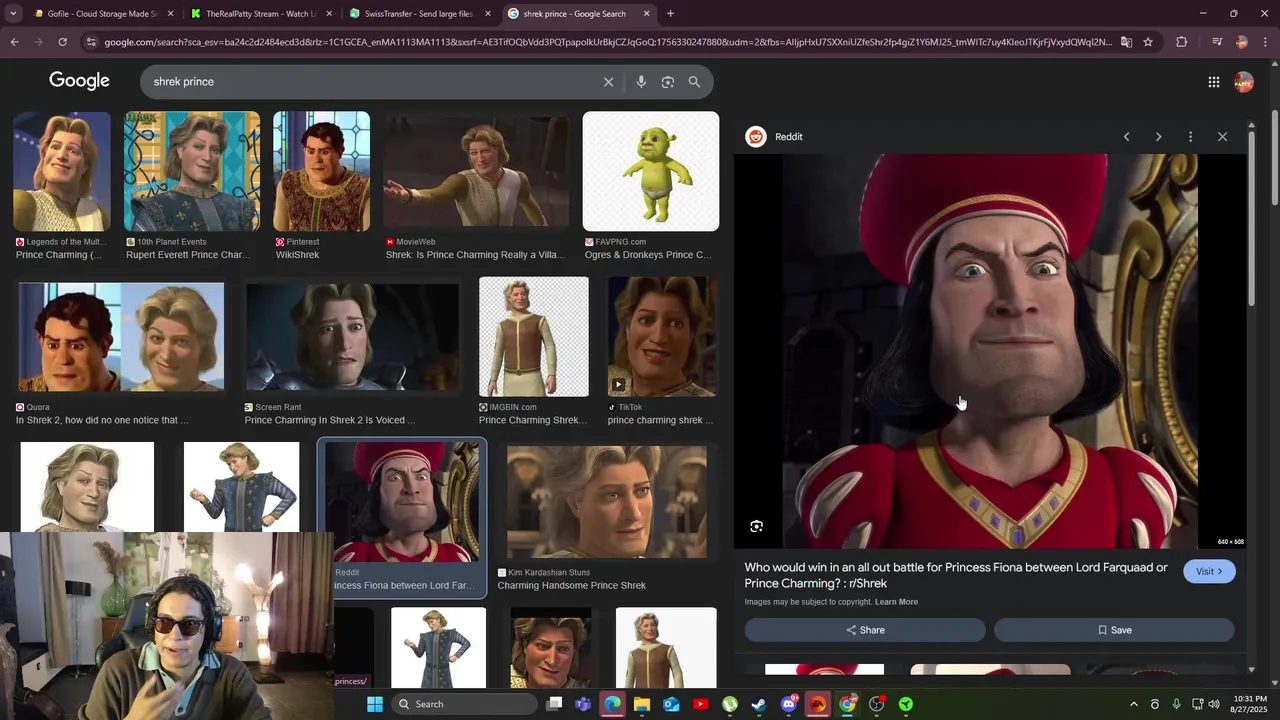The width and height of the screenshot is (1280, 720).
Task: Focus the 'shrek prince' search field
Action: tap(370, 82)
